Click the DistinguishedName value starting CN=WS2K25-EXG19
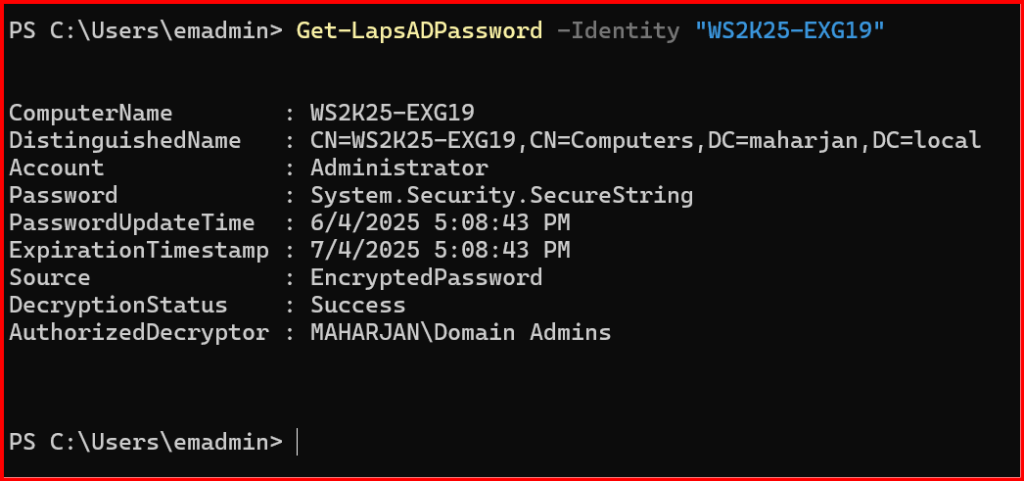1024x481 pixels. coord(646,140)
